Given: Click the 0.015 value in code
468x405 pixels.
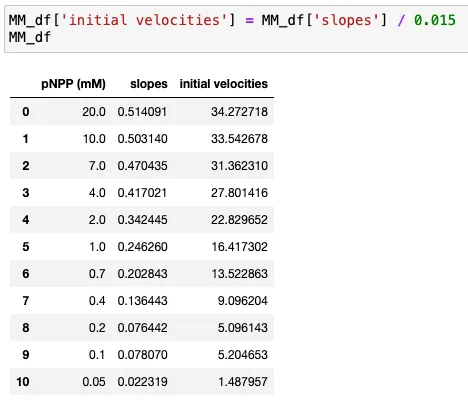Looking at the screenshot, I should pos(435,20).
